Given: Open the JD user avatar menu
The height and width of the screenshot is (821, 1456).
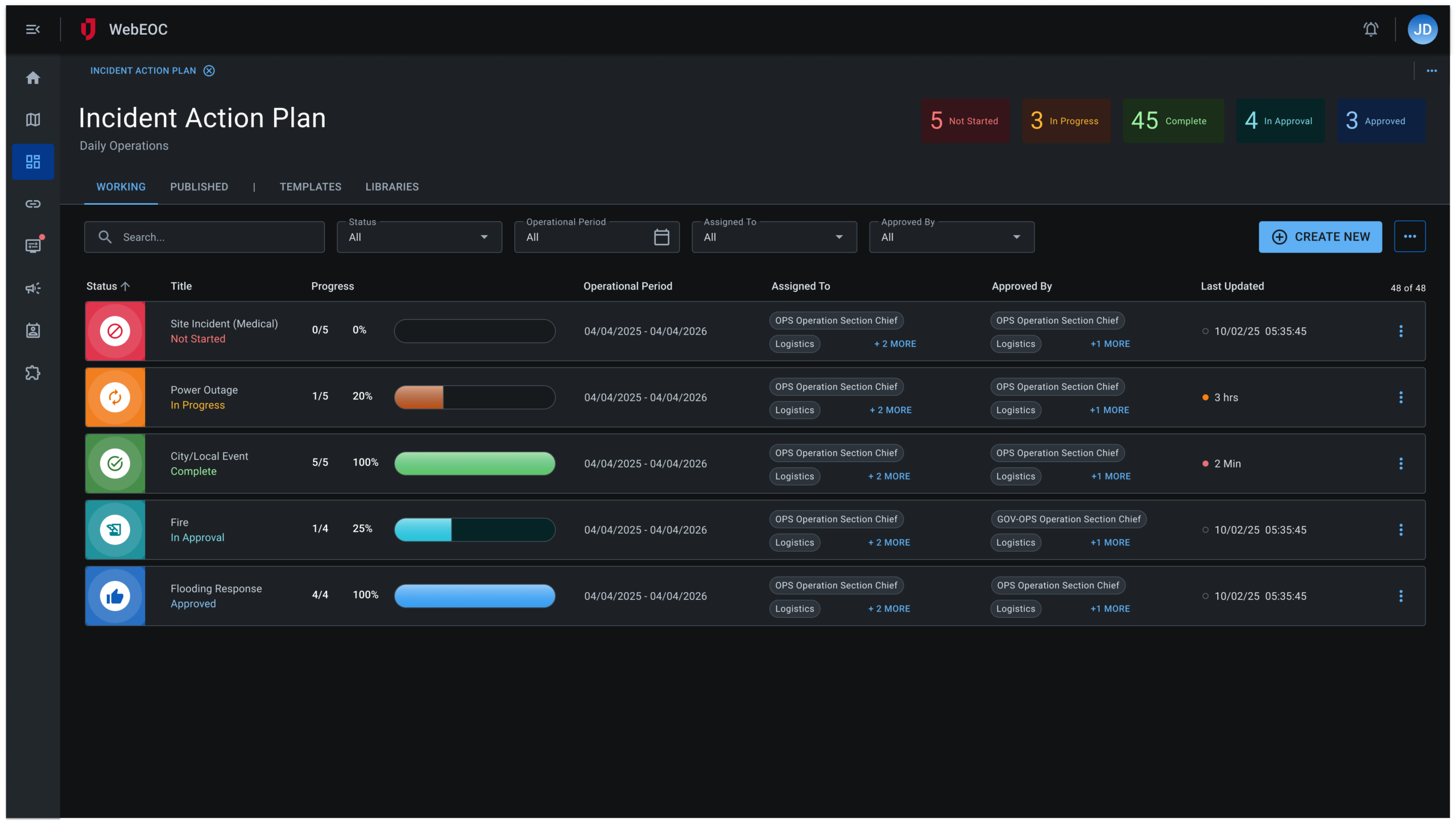Looking at the screenshot, I should tap(1422, 29).
